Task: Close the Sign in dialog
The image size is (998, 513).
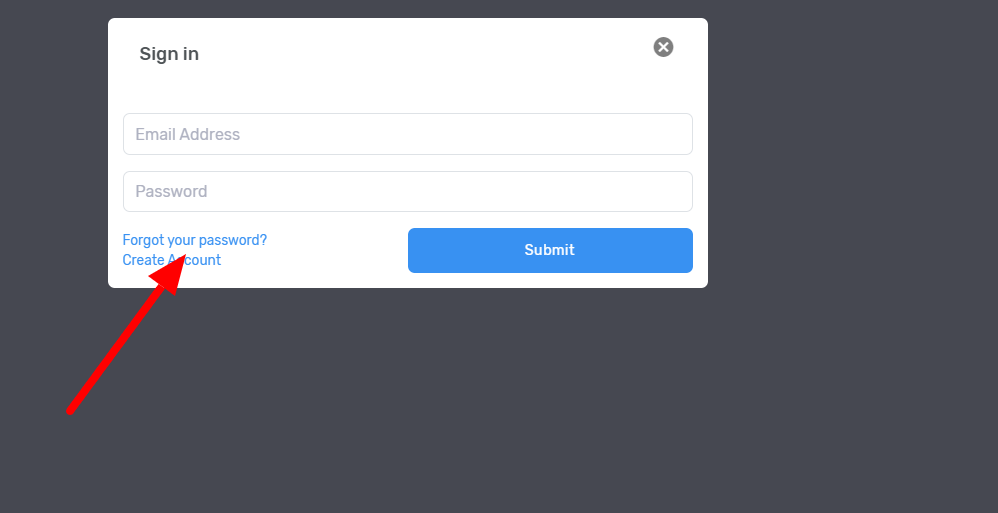Action: (x=663, y=47)
